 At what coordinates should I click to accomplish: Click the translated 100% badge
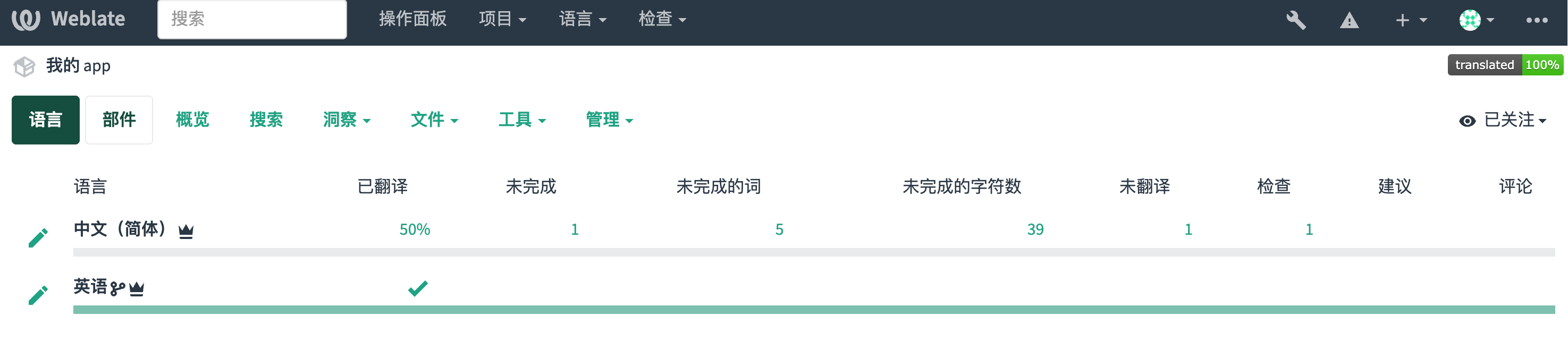coord(1505,65)
